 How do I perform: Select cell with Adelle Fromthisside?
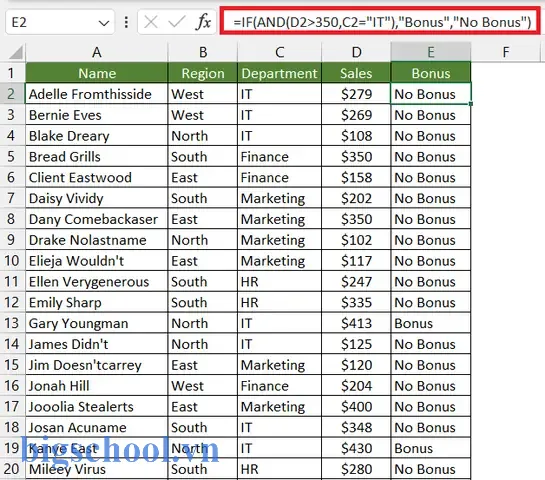pyautogui.click(x=97, y=94)
